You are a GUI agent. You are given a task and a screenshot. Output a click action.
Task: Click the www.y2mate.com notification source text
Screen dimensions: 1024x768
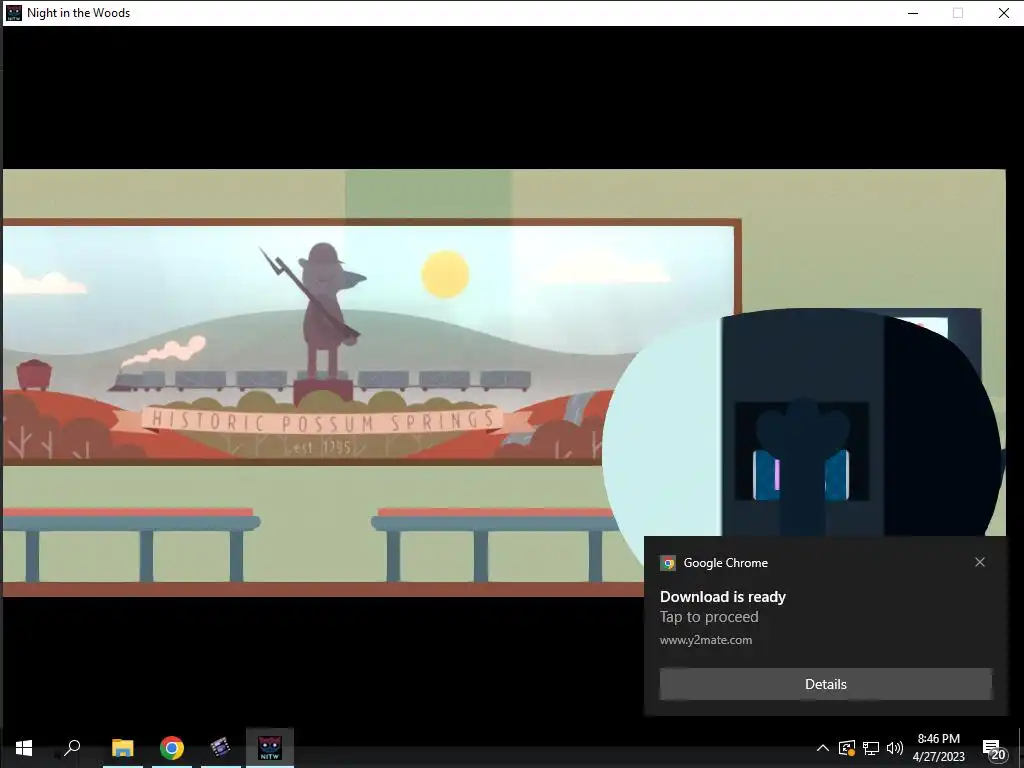pyautogui.click(x=705, y=640)
